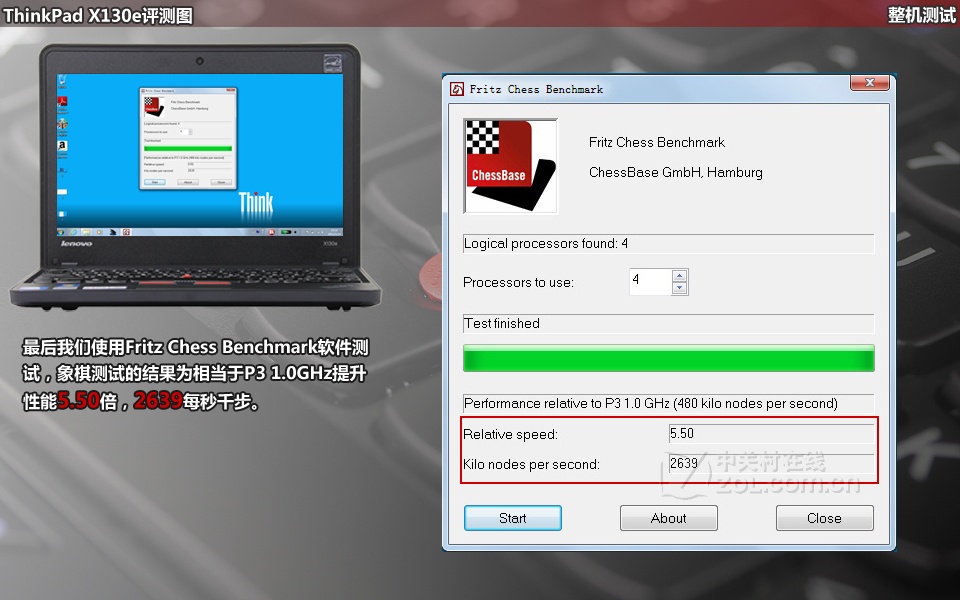Click the Fritz Chess Benchmark title bar icon
The width and height of the screenshot is (960, 600).
457,89
